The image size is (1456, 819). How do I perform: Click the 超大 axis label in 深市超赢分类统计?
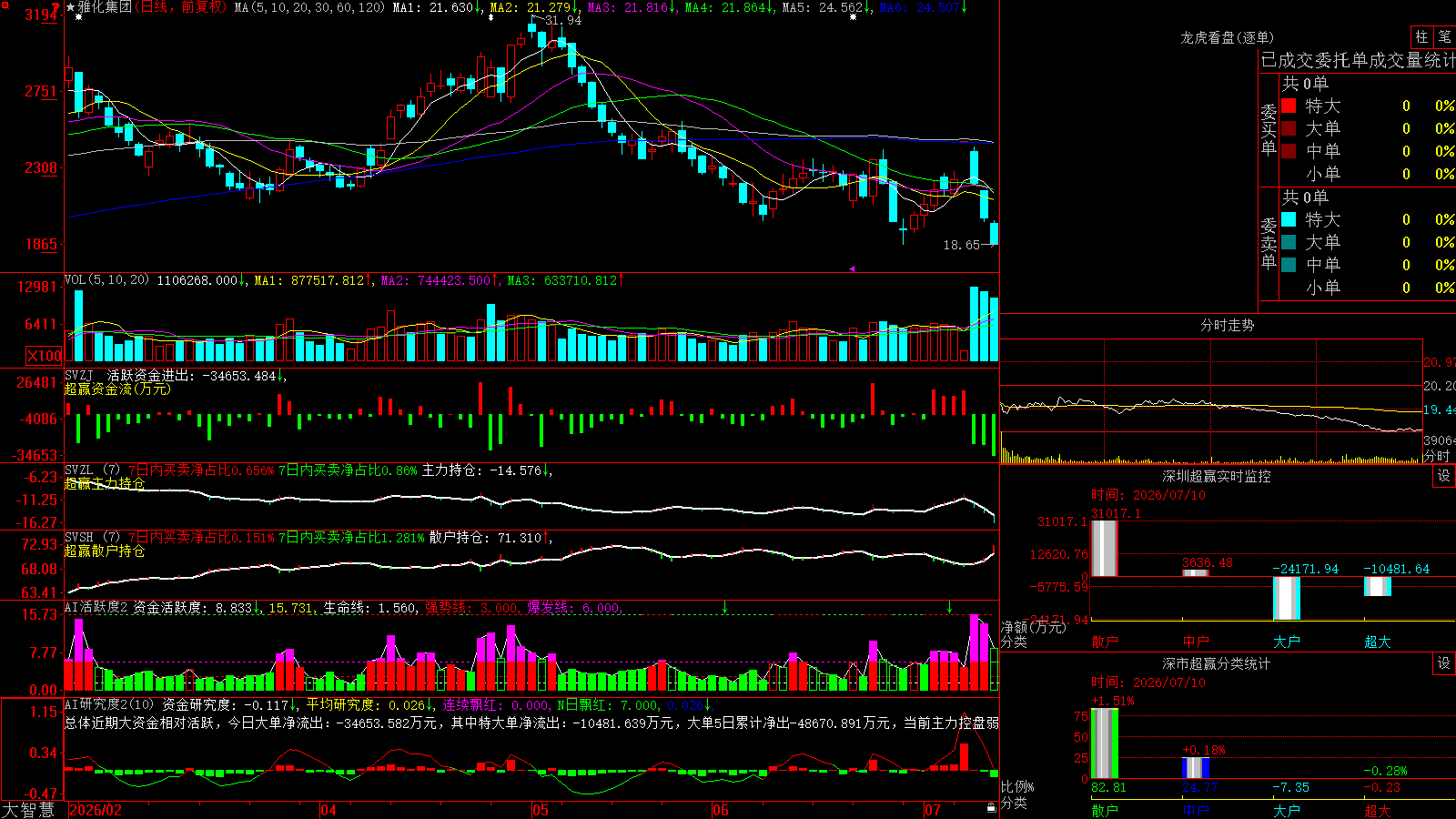(1378, 811)
